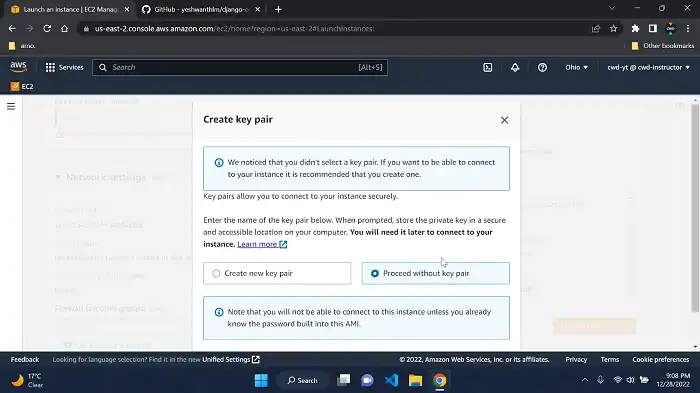700x393 pixels.
Task: Open the notifications bell
Action: coord(515,67)
